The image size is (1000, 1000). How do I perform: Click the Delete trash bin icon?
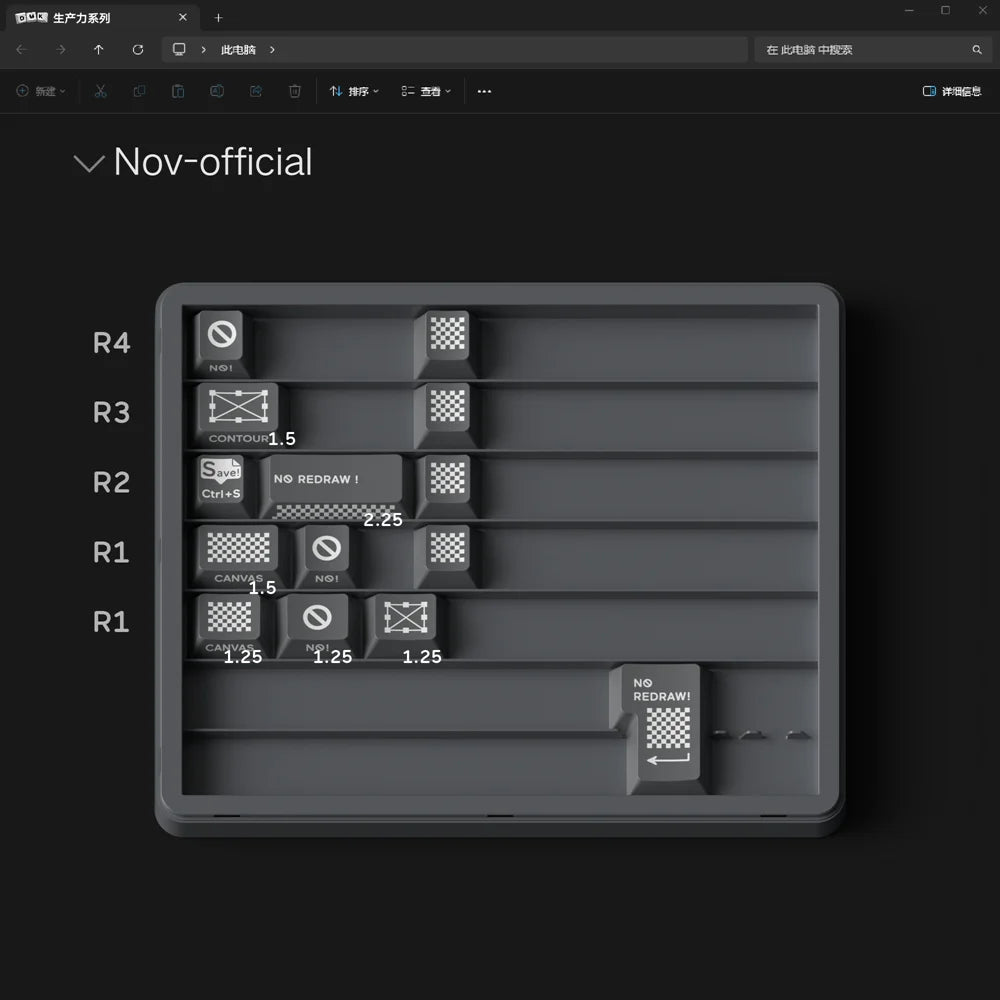295,91
